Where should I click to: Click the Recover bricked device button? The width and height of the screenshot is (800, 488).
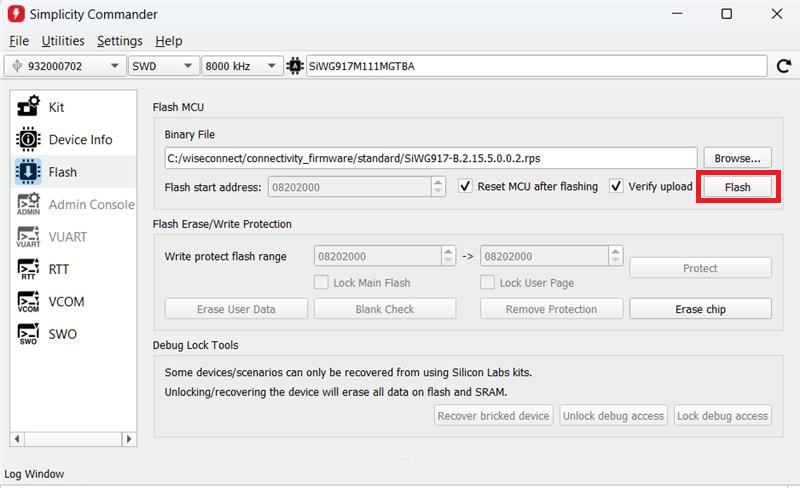[x=493, y=416]
